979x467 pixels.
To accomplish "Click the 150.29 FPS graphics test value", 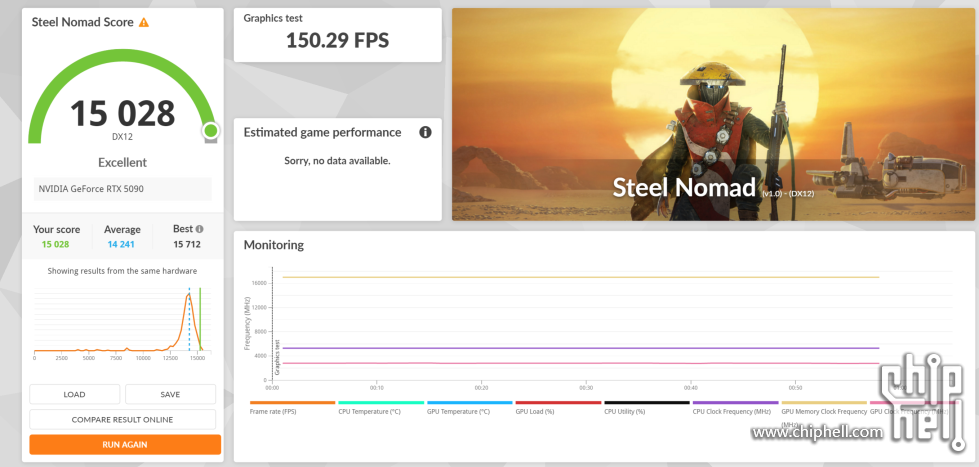I will 337,41.
